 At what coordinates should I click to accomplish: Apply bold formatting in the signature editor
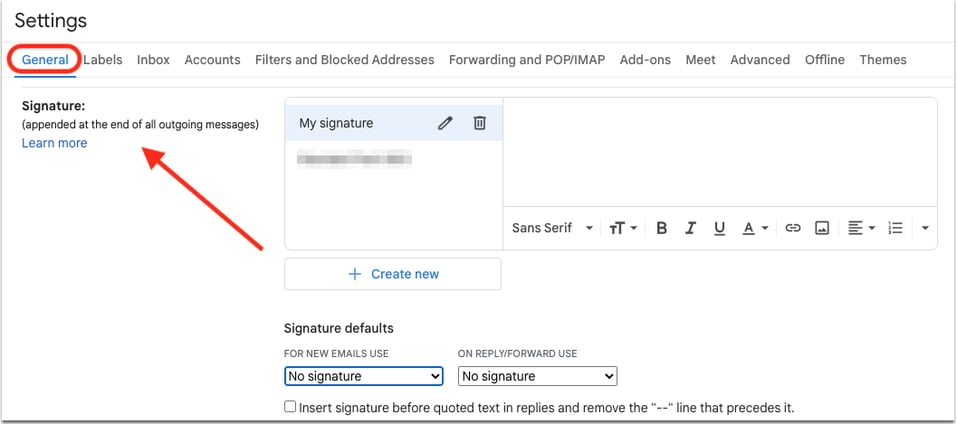pos(661,228)
